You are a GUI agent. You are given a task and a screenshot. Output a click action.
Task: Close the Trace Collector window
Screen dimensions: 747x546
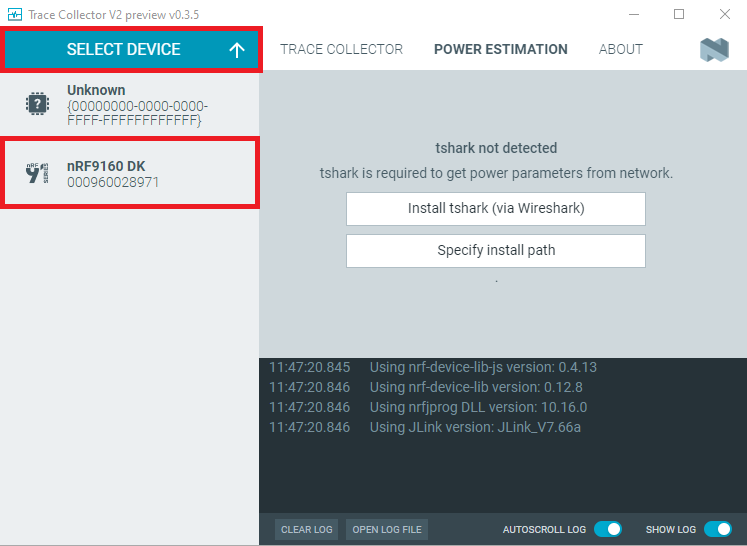pos(724,14)
